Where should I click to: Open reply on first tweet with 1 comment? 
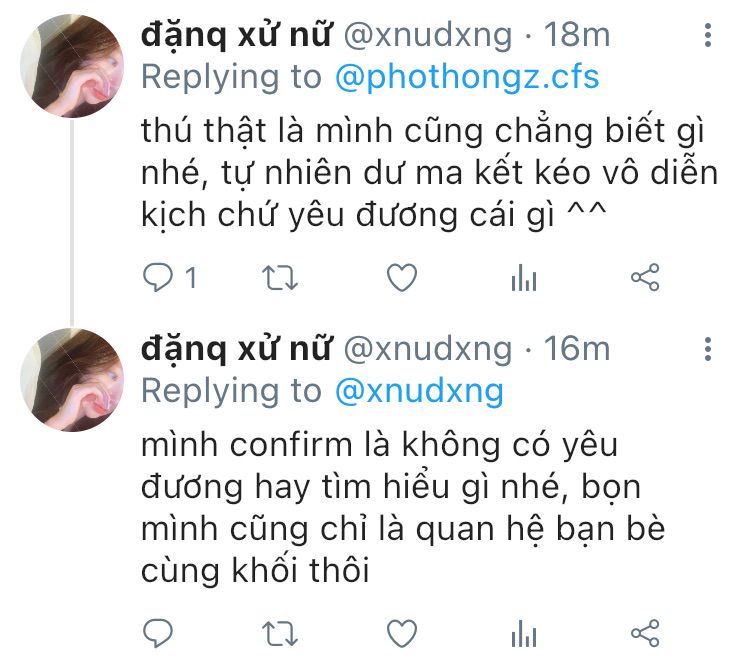pyautogui.click(x=170, y=278)
